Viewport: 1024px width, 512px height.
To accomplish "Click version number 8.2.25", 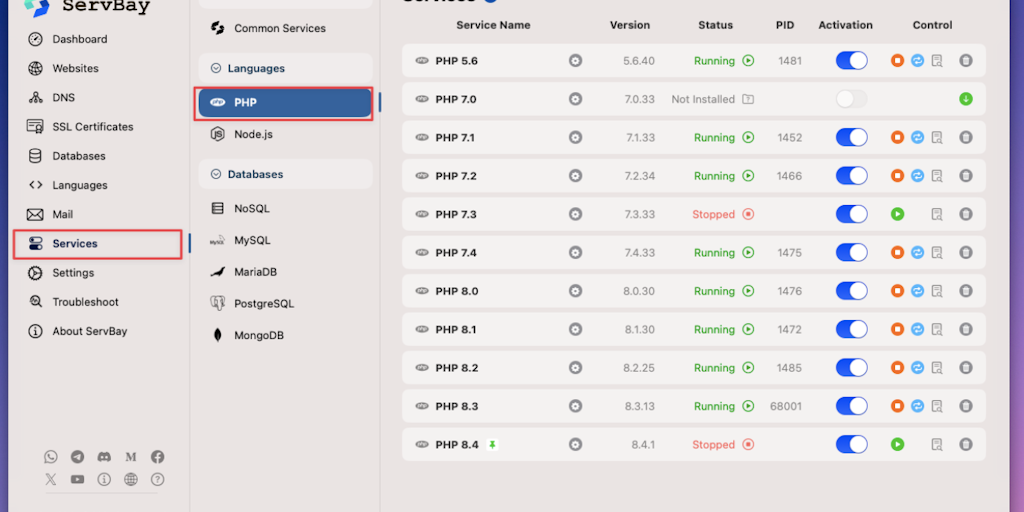I will tap(639, 368).
